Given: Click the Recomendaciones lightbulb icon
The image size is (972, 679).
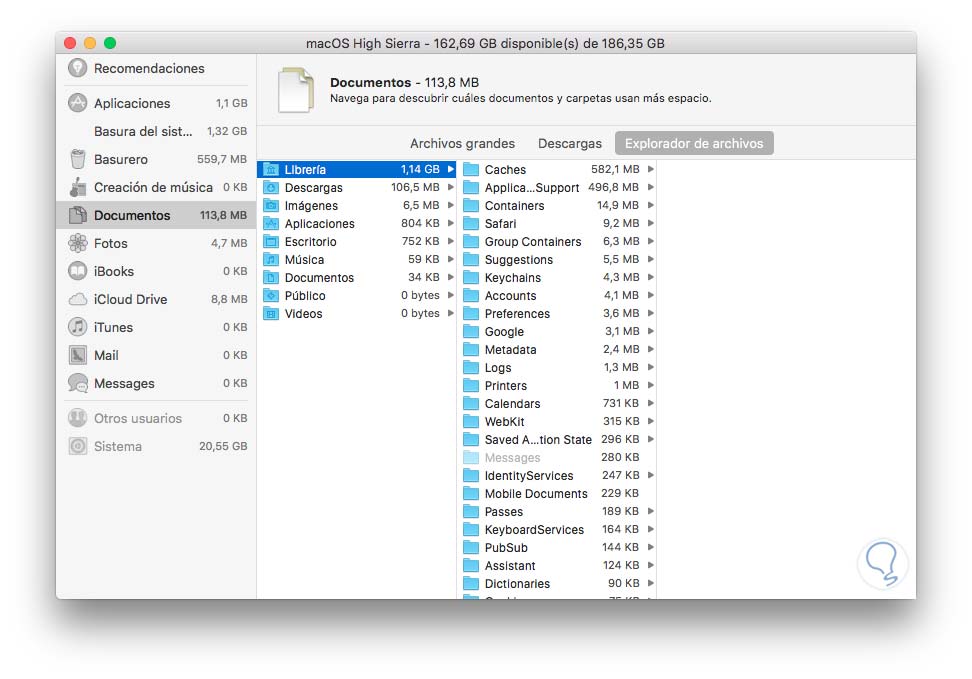Looking at the screenshot, I should [77, 68].
